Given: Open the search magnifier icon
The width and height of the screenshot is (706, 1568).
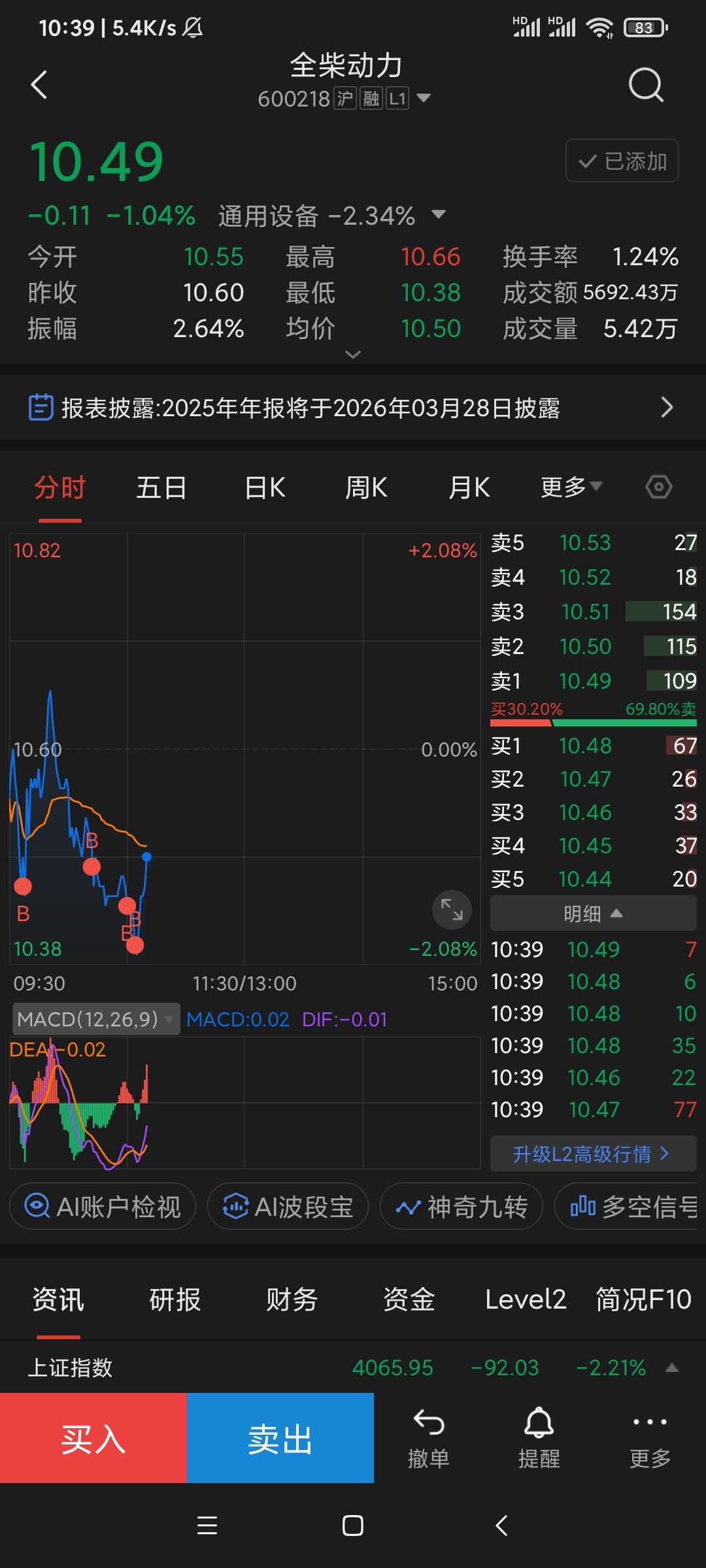Looking at the screenshot, I should (x=646, y=85).
